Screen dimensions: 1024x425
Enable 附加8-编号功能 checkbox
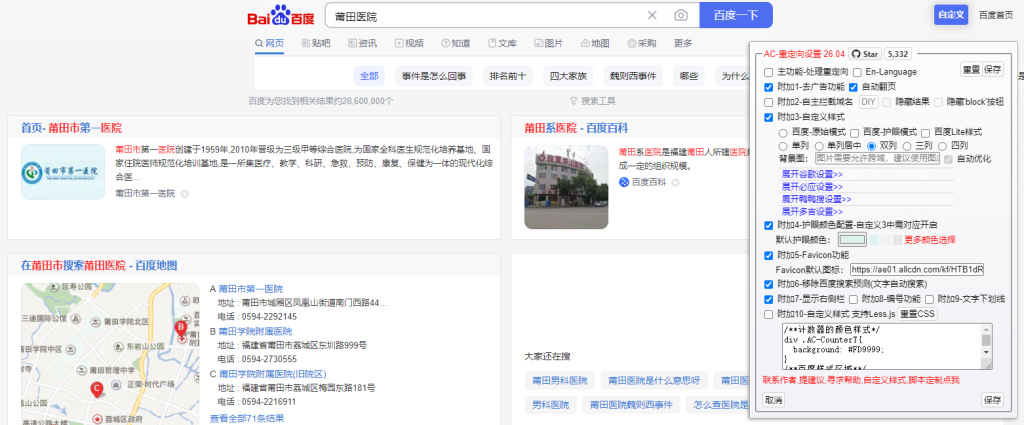coord(853,299)
